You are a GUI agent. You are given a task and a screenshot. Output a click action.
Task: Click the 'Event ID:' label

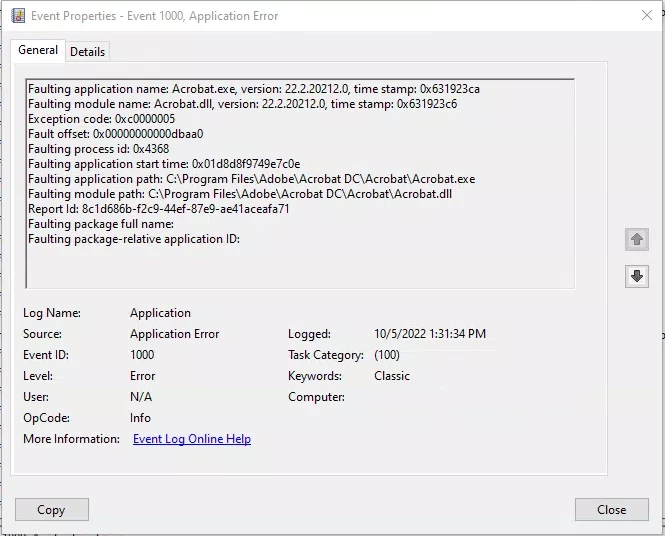point(46,355)
